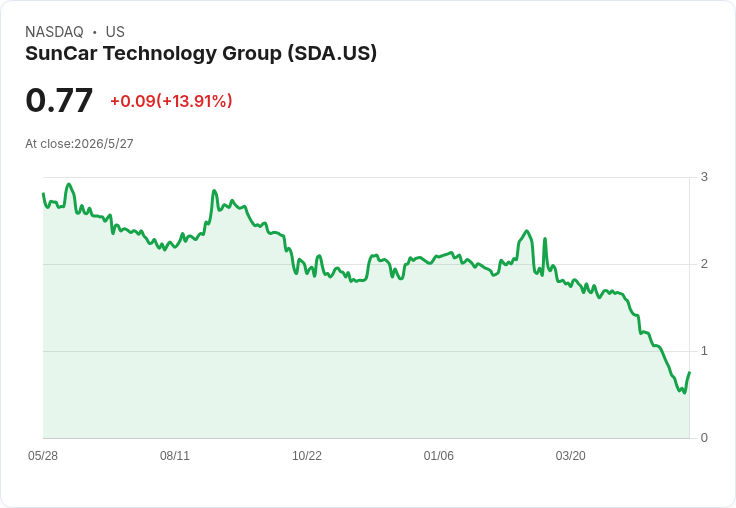Click the 05/28 date label on x-axis
The image size is (736, 508).
pos(43,456)
